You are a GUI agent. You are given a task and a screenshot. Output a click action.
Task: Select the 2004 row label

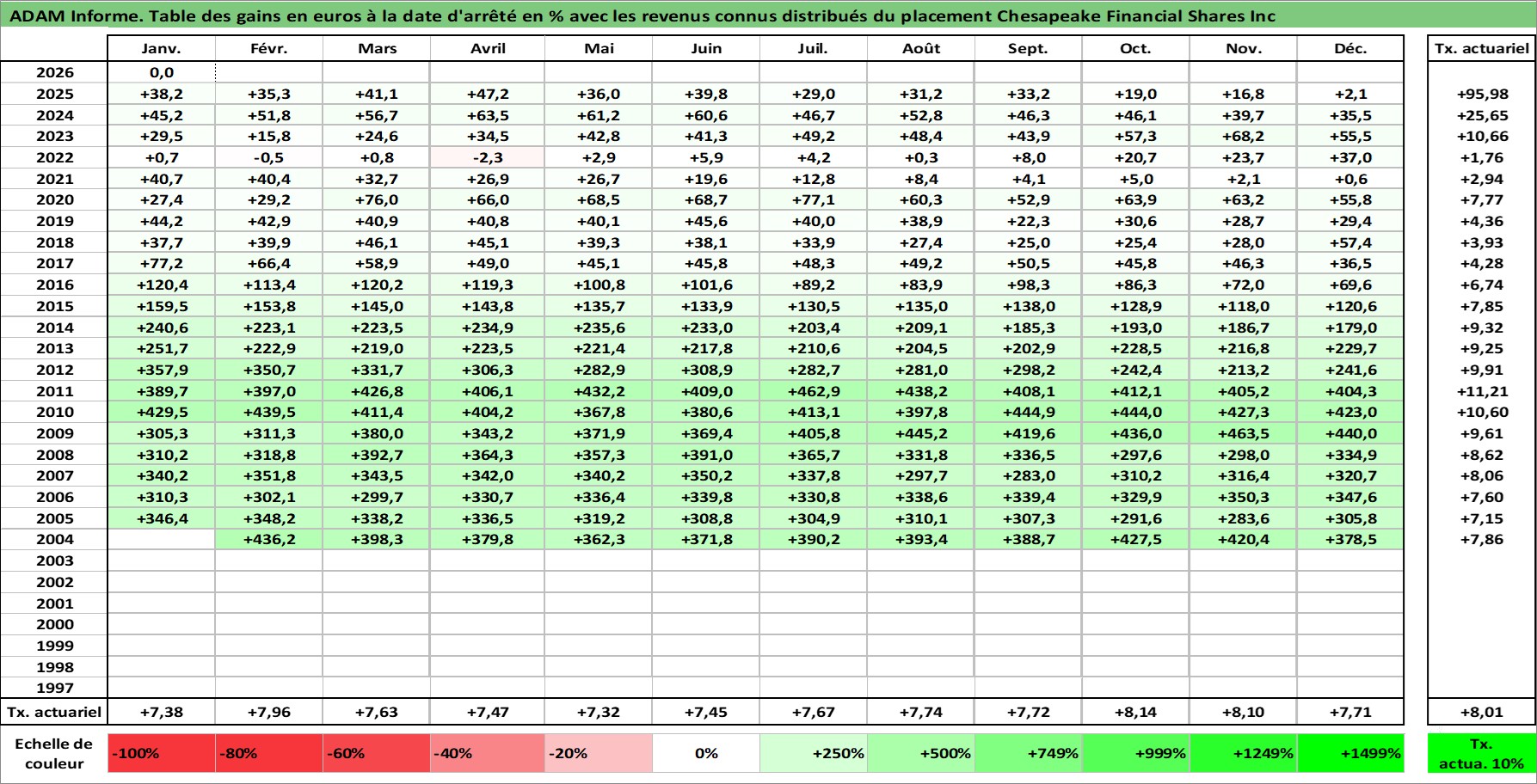(54, 539)
